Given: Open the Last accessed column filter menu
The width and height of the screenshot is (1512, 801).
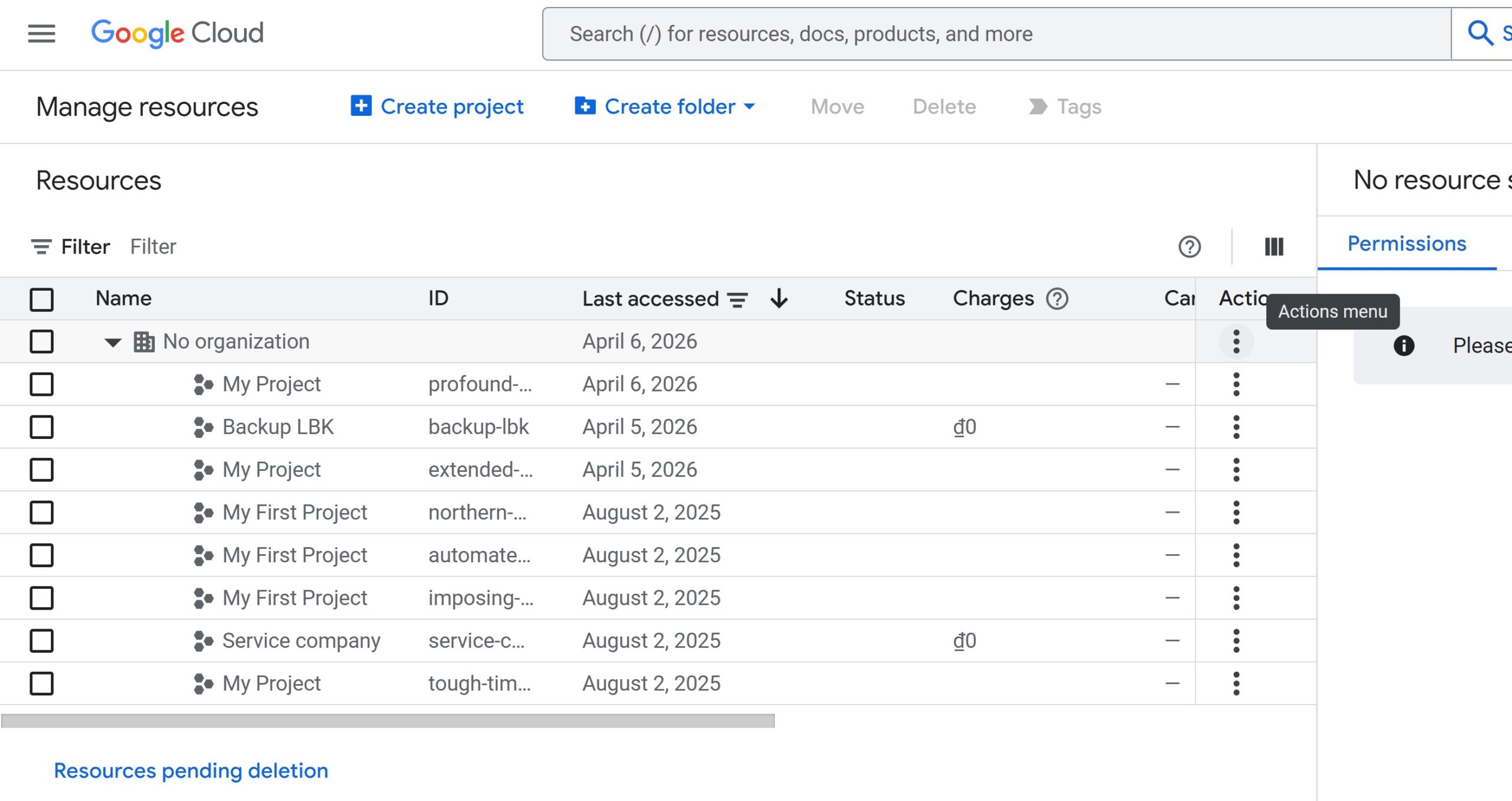Looking at the screenshot, I should click(737, 299).
